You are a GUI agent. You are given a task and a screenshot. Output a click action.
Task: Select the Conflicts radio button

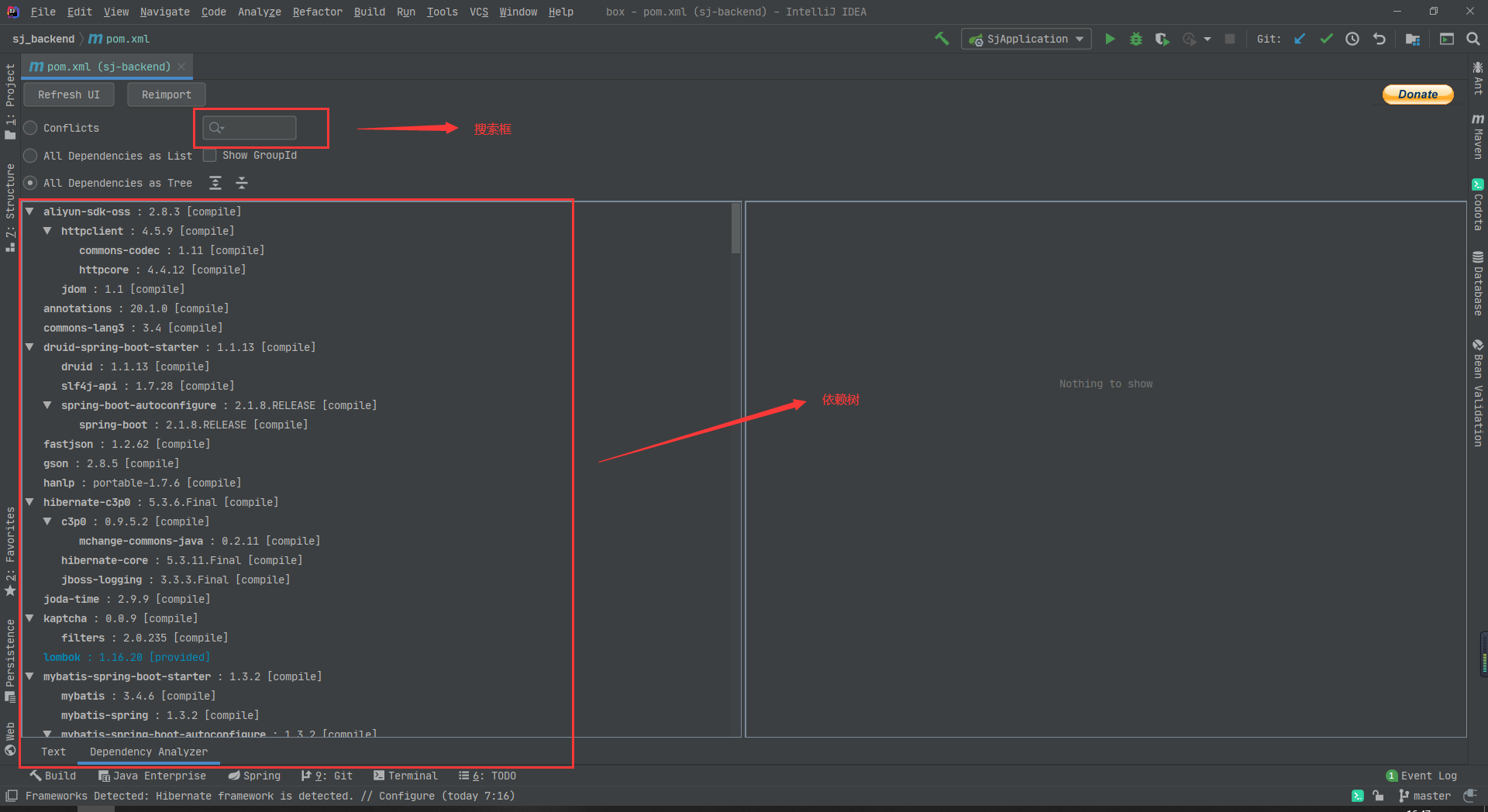click(x=30, y=128)
